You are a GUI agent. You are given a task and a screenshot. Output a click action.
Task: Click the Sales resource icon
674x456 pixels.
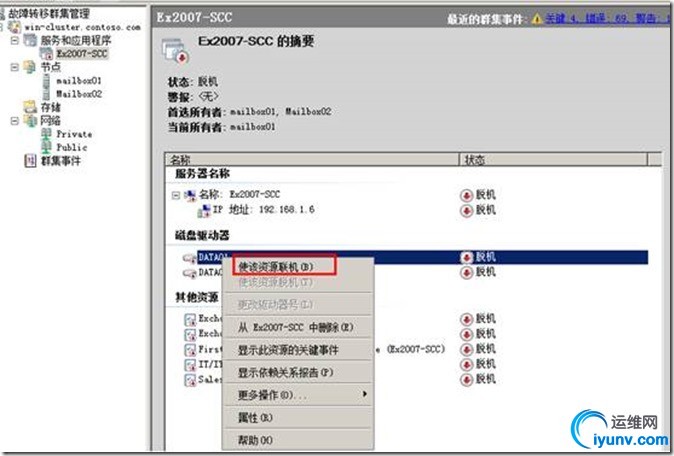(190, 380)
